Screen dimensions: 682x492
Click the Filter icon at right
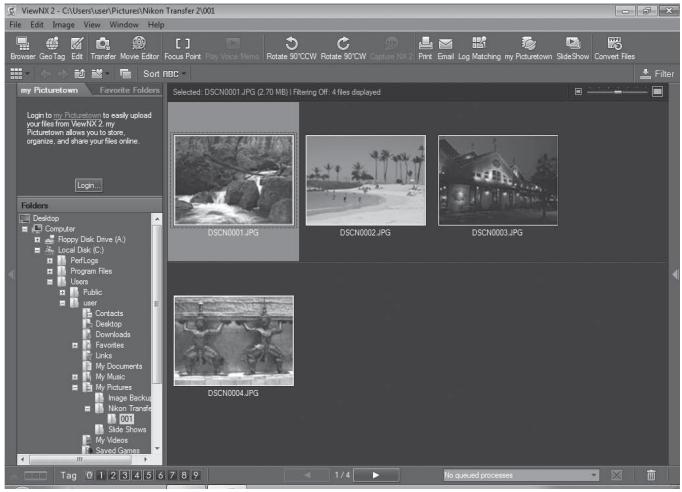click(657, 74)
